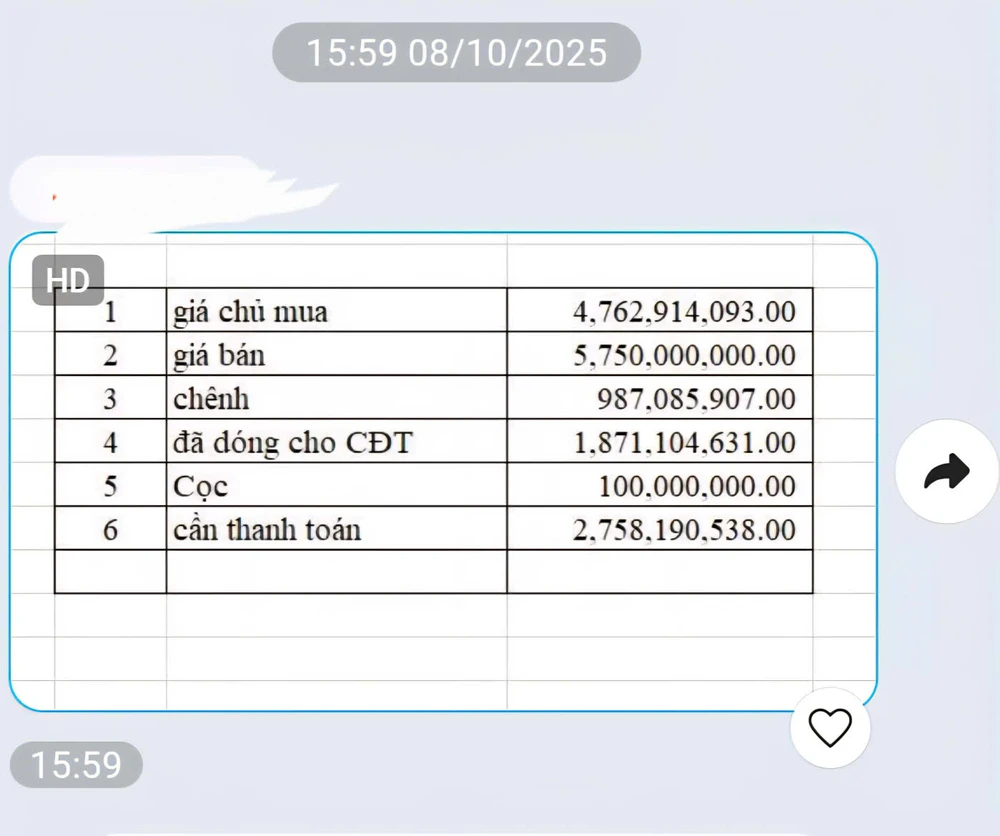Click the HD badge on image

[68, 281]
